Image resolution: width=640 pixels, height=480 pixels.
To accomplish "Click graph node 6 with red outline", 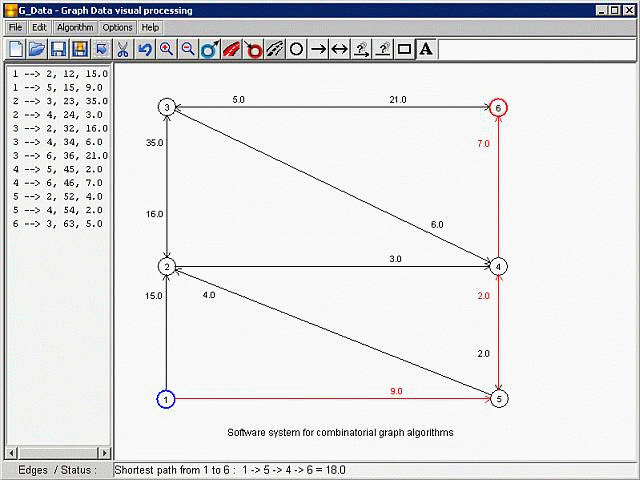I will pos(498,108).
